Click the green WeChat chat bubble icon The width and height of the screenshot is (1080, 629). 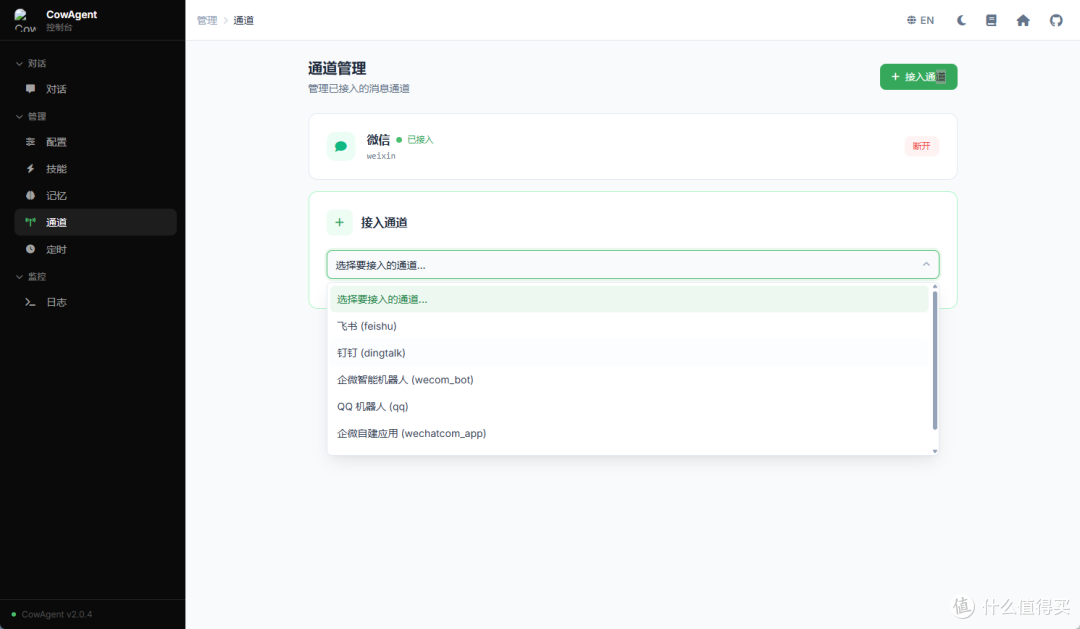coord(340,146)
